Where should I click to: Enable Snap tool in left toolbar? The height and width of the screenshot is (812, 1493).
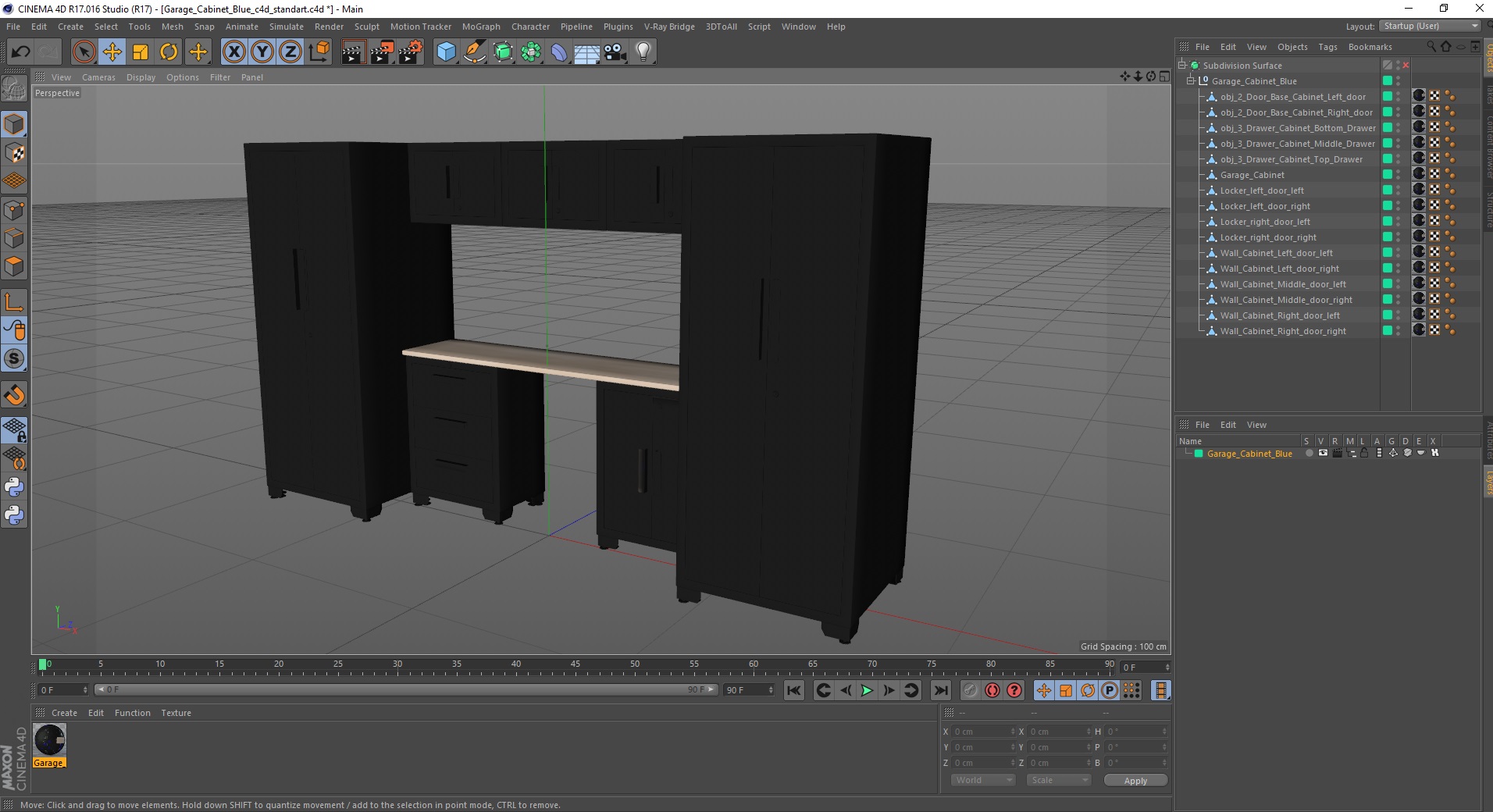[14, 395]
